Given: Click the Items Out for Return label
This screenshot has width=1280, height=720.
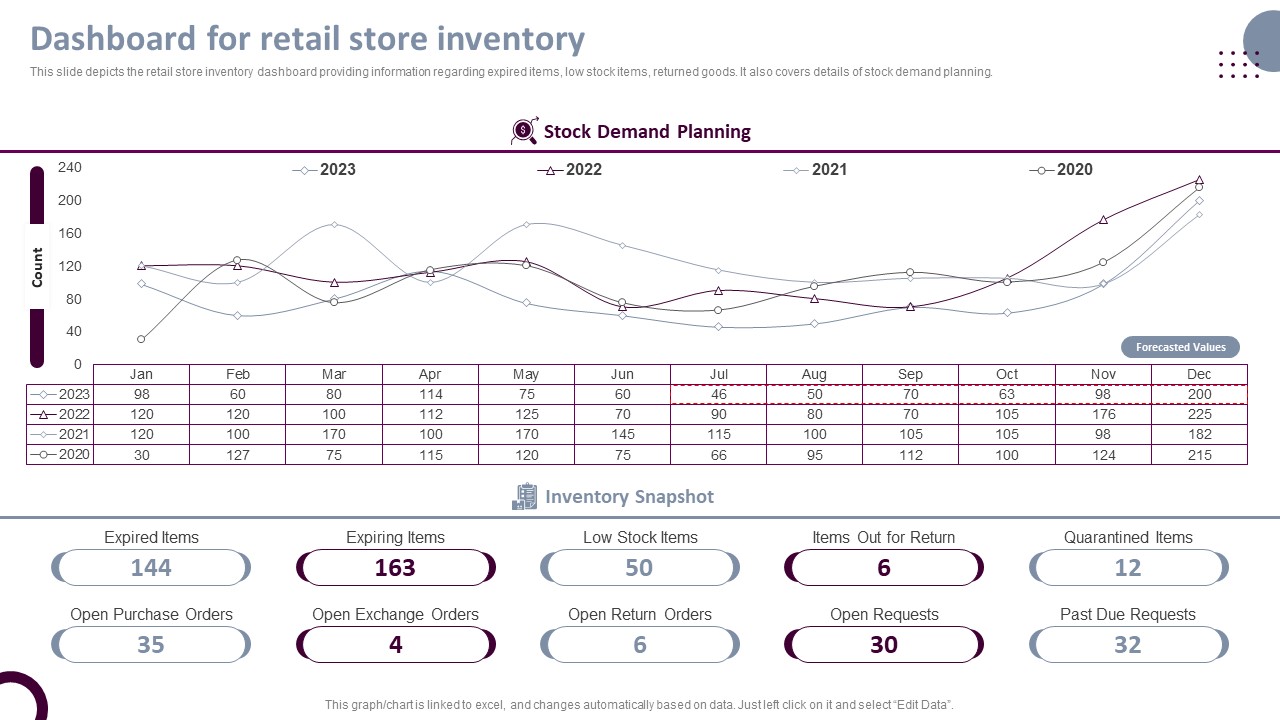Looking at the screenshot, I should coord(884,537).
